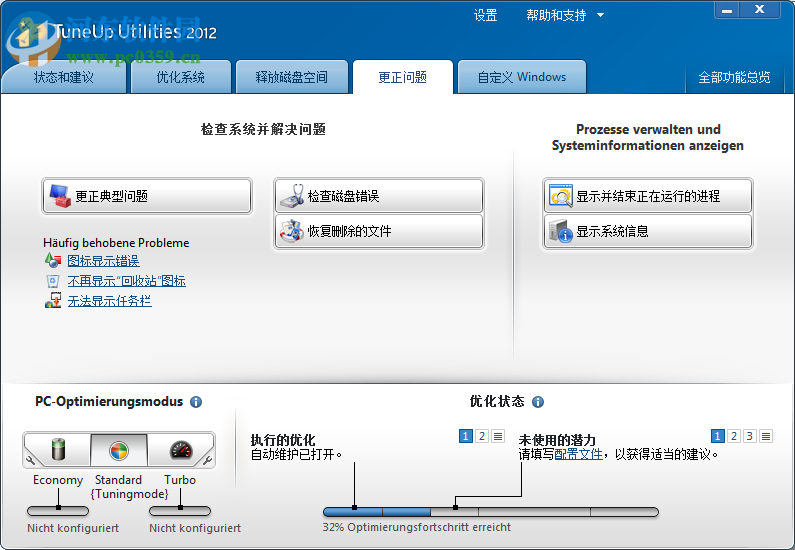Show page 3 of 未使用的潜力
795x550 pixels.
coord(750,436)
